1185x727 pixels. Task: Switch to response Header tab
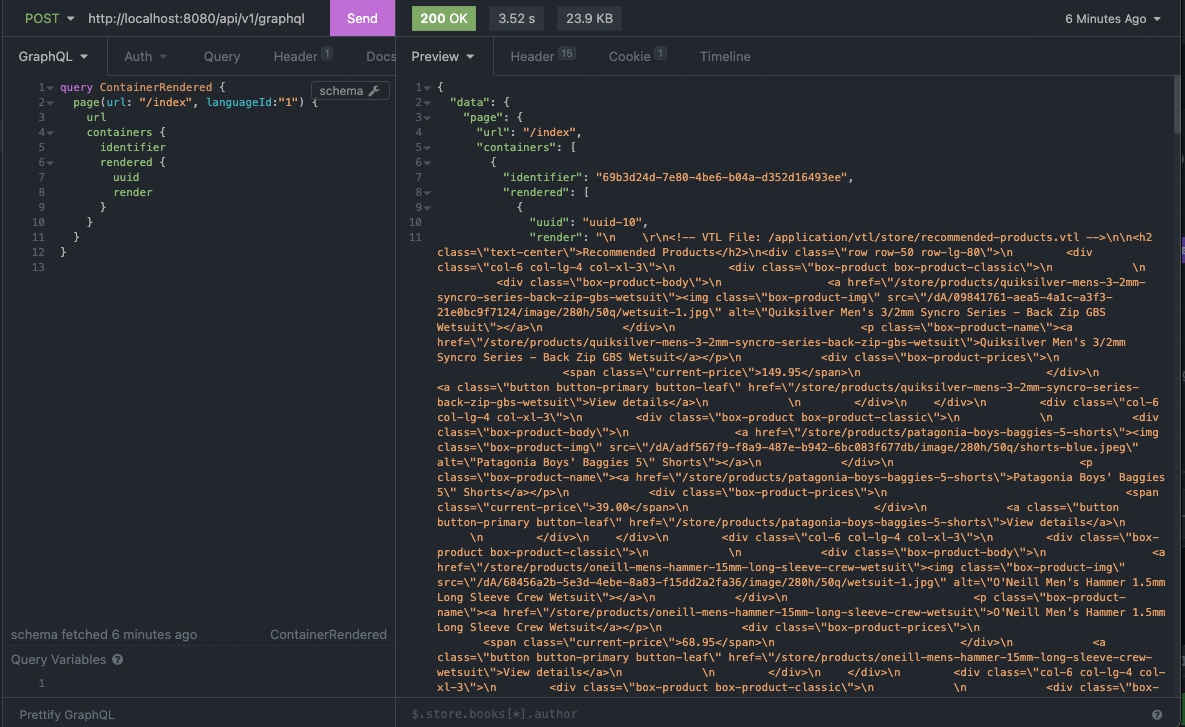click(x=542, y=56)
